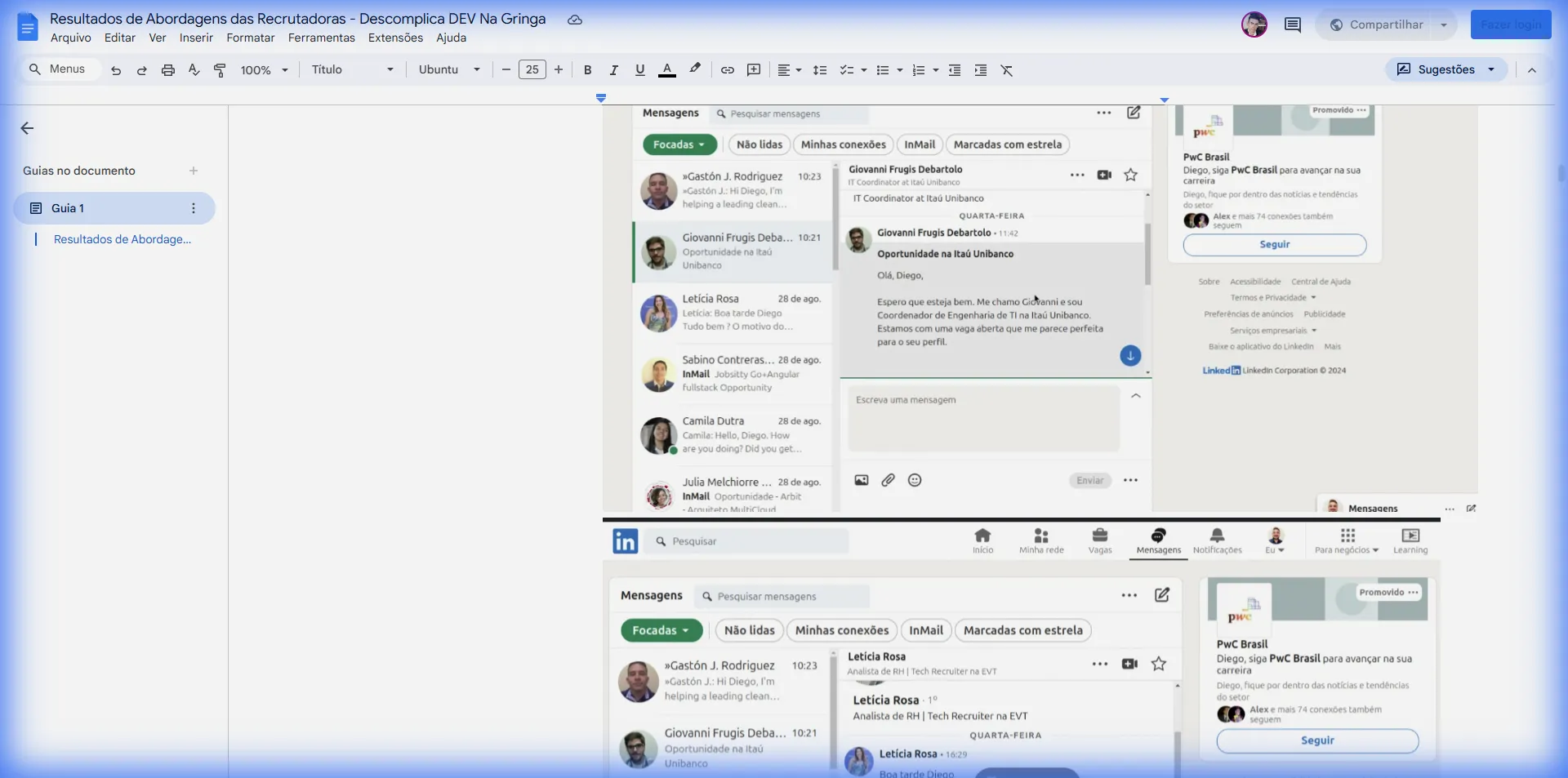Run spelling and grammar check icon
Viewport: 1568px width, 778px height.
[194, 70]
